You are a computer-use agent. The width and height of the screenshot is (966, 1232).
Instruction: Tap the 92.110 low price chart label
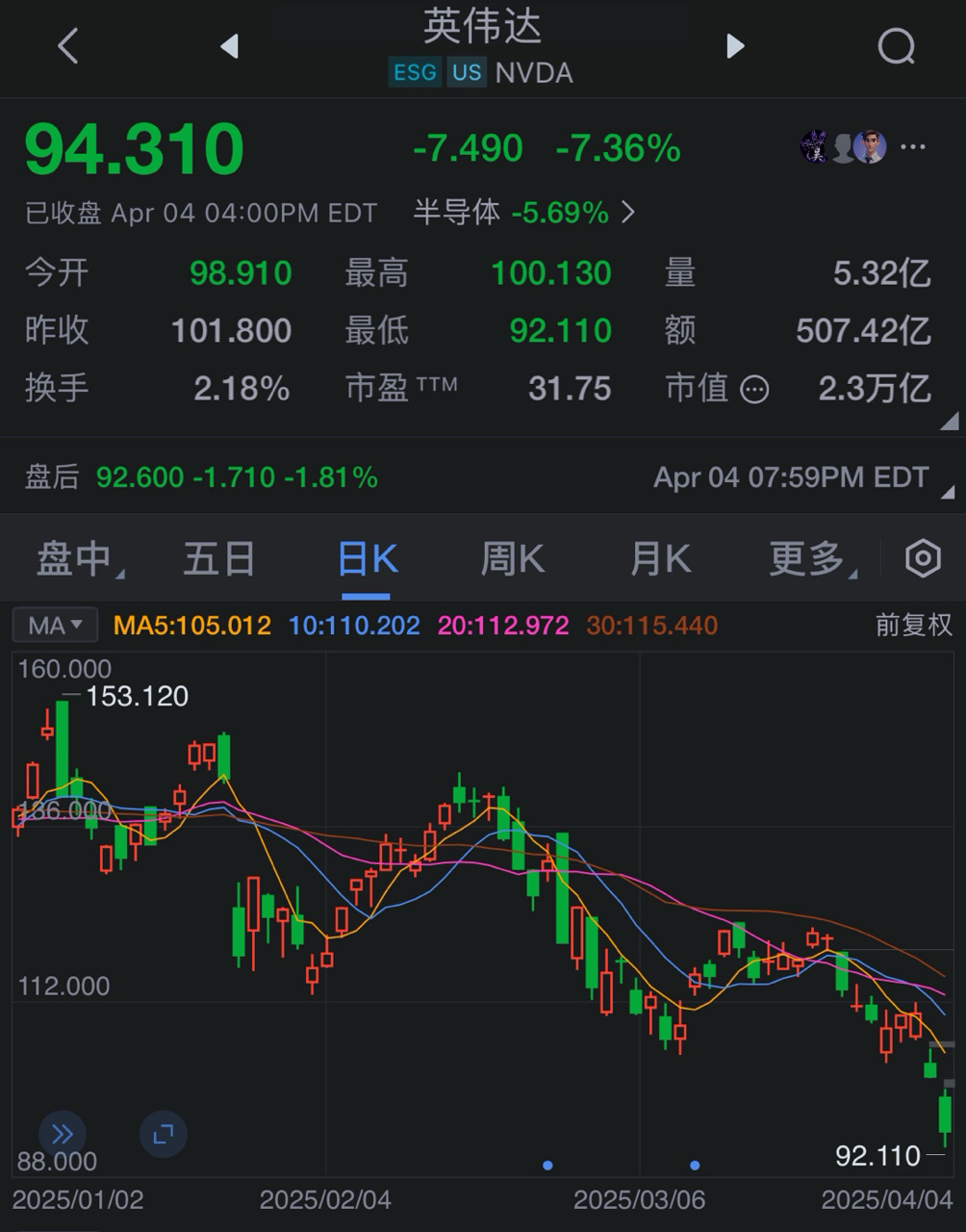click(877, 1155)
